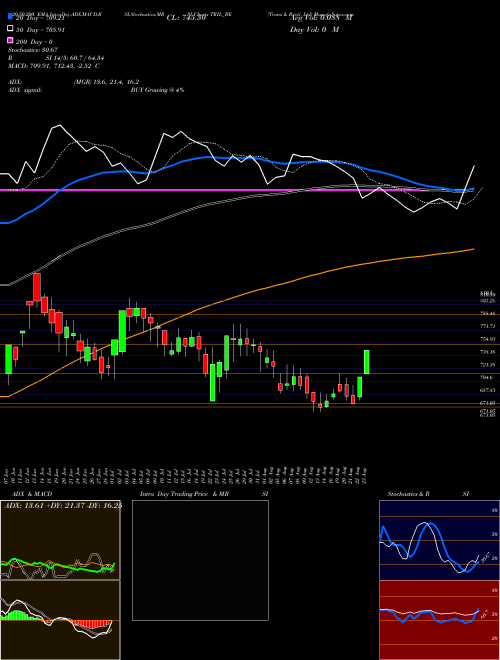Click the 721.38 price axis label
Screen dimensions: 500x660
[x=487, y=365]
